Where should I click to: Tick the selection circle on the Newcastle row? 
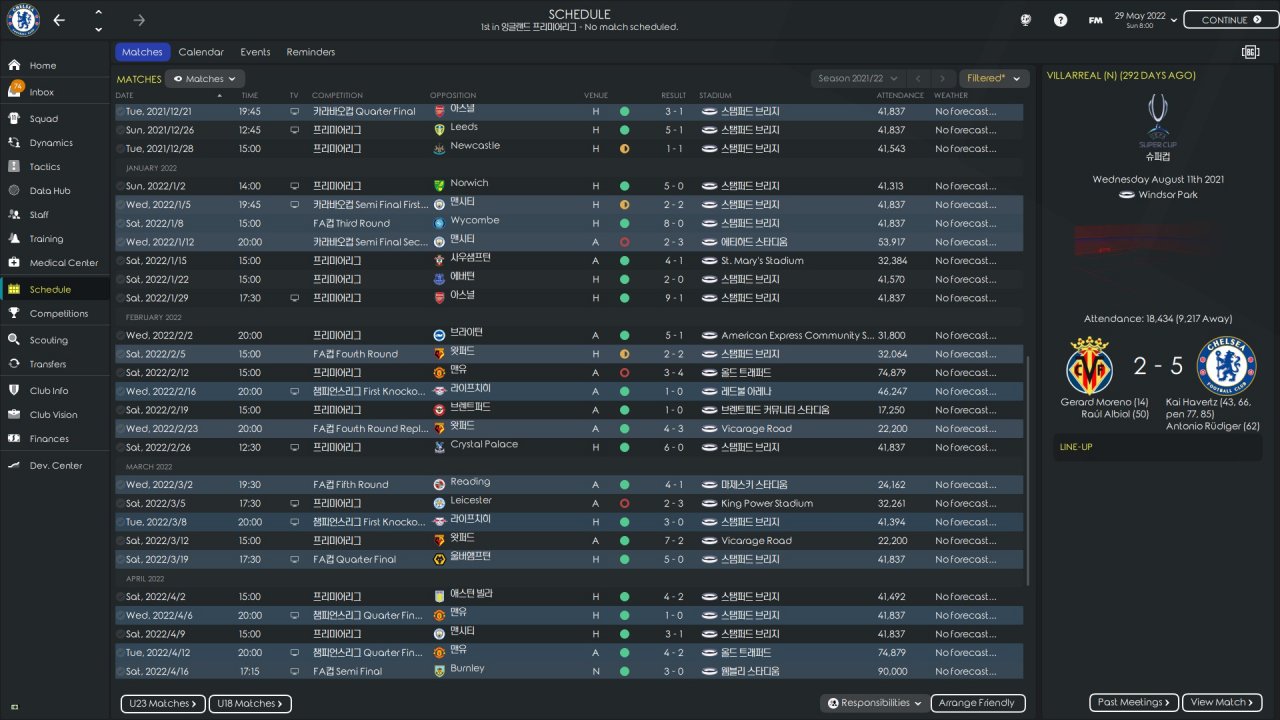[x=121, y=148]
